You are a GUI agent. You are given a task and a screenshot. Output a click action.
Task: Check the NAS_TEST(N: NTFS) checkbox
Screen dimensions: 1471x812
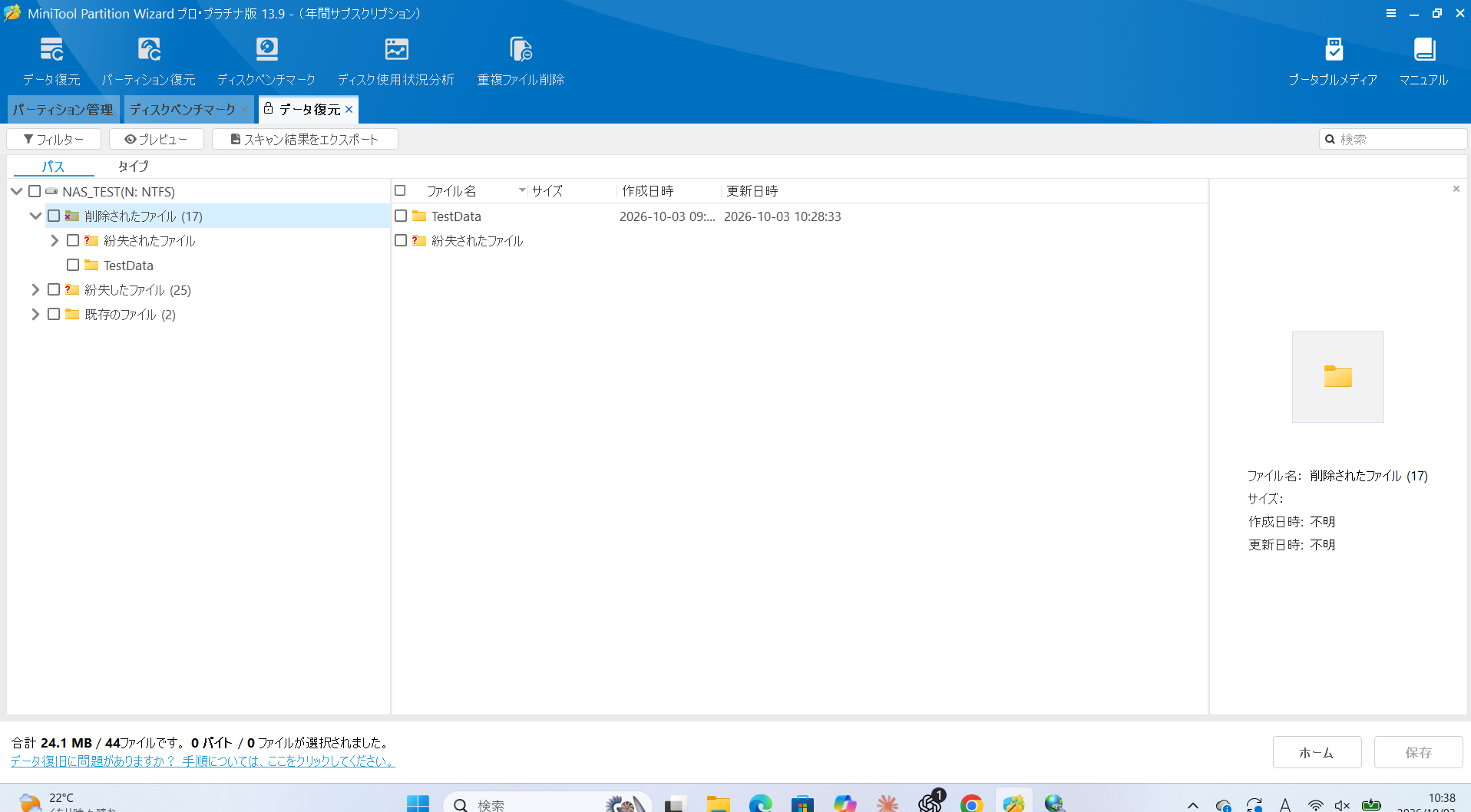click(35, 191)
